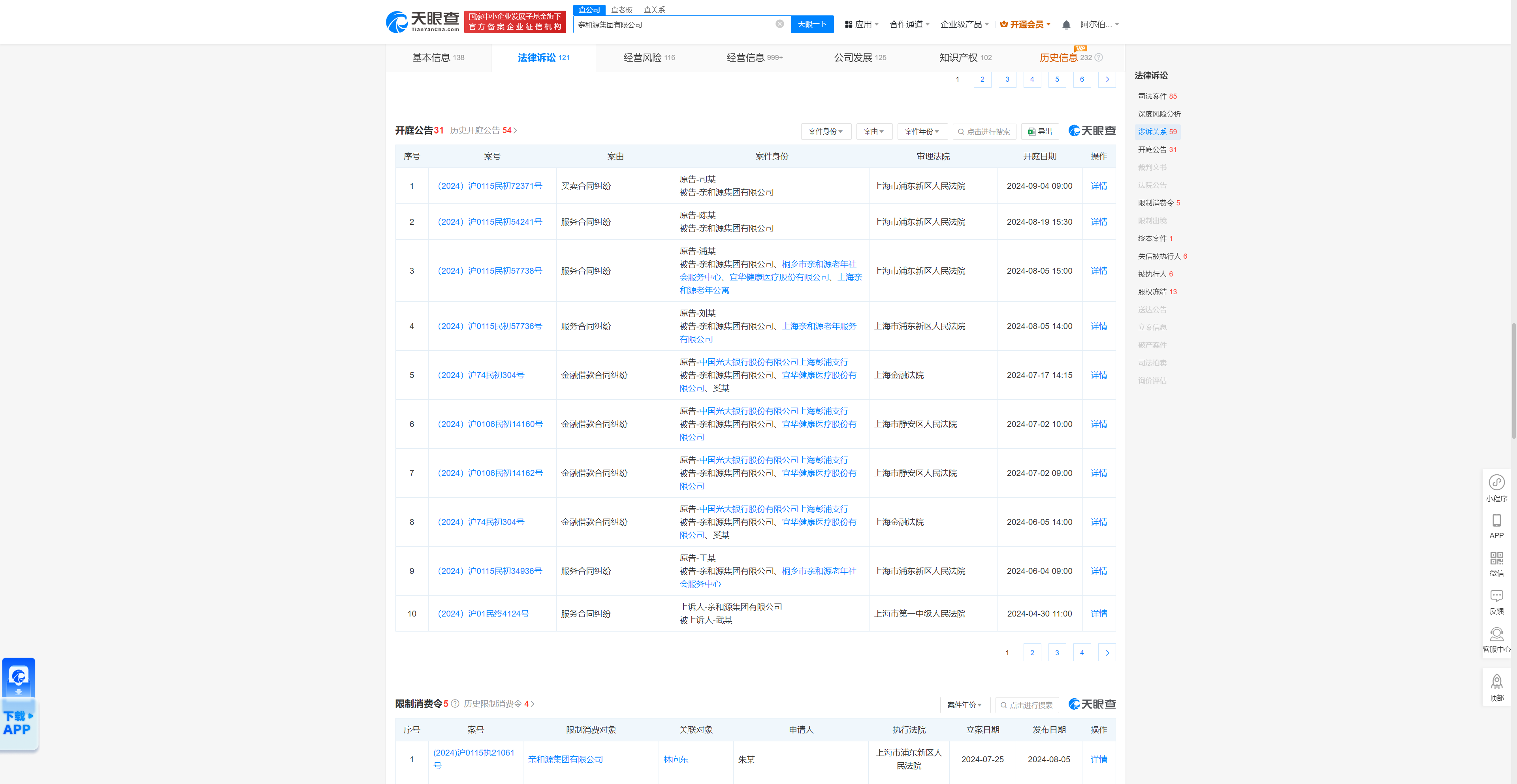Jump to 失信被执行人 6 in sidebar
This screenshot has width=1517, height=784.
(x=1162, y=256)
